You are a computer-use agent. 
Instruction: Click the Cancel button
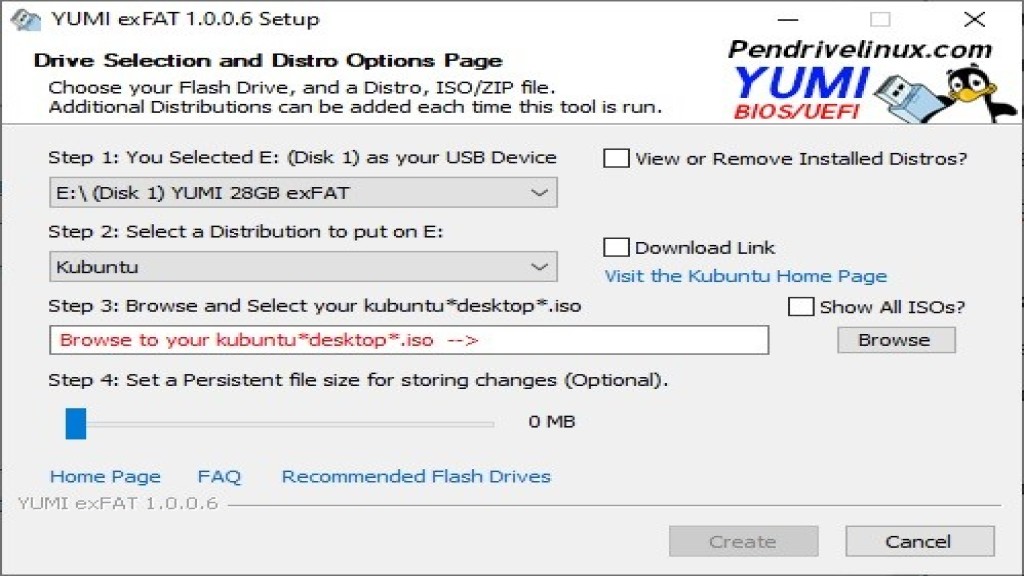click(x=919, y=541)
